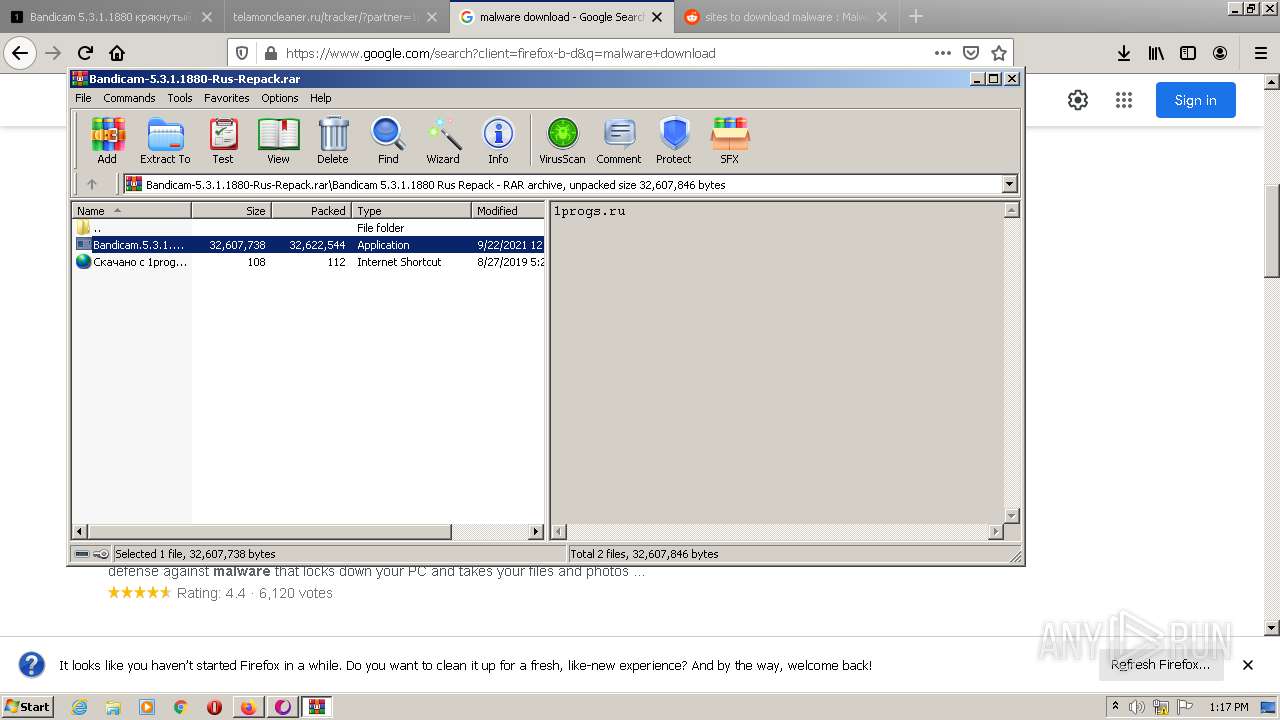Open the Firefox downloads panel

click(1124, 54)
